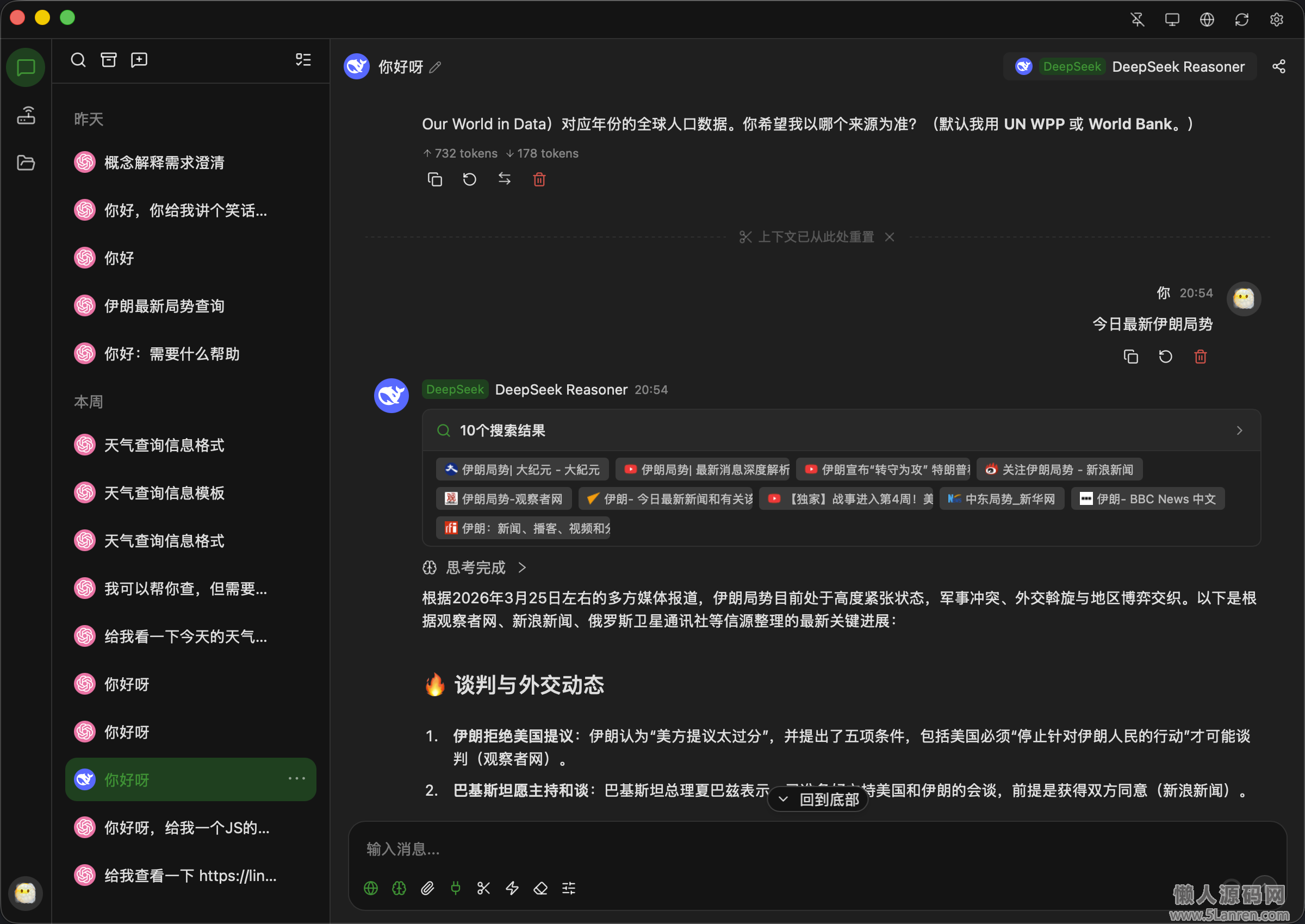Image resolution: width=1305 pixels, height=924 pixels.
Task: Toggle the web search globe in input bar
Action: pyautogui.click(x=370, y=888)
